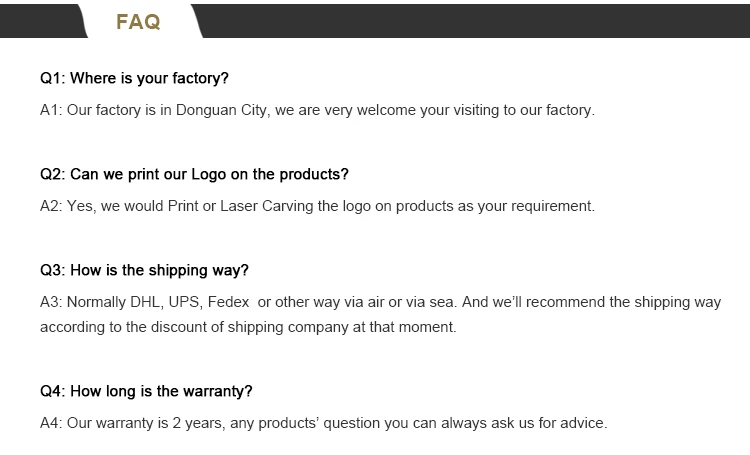Click the "A3:" label of the shipping answer

point(51,302)
